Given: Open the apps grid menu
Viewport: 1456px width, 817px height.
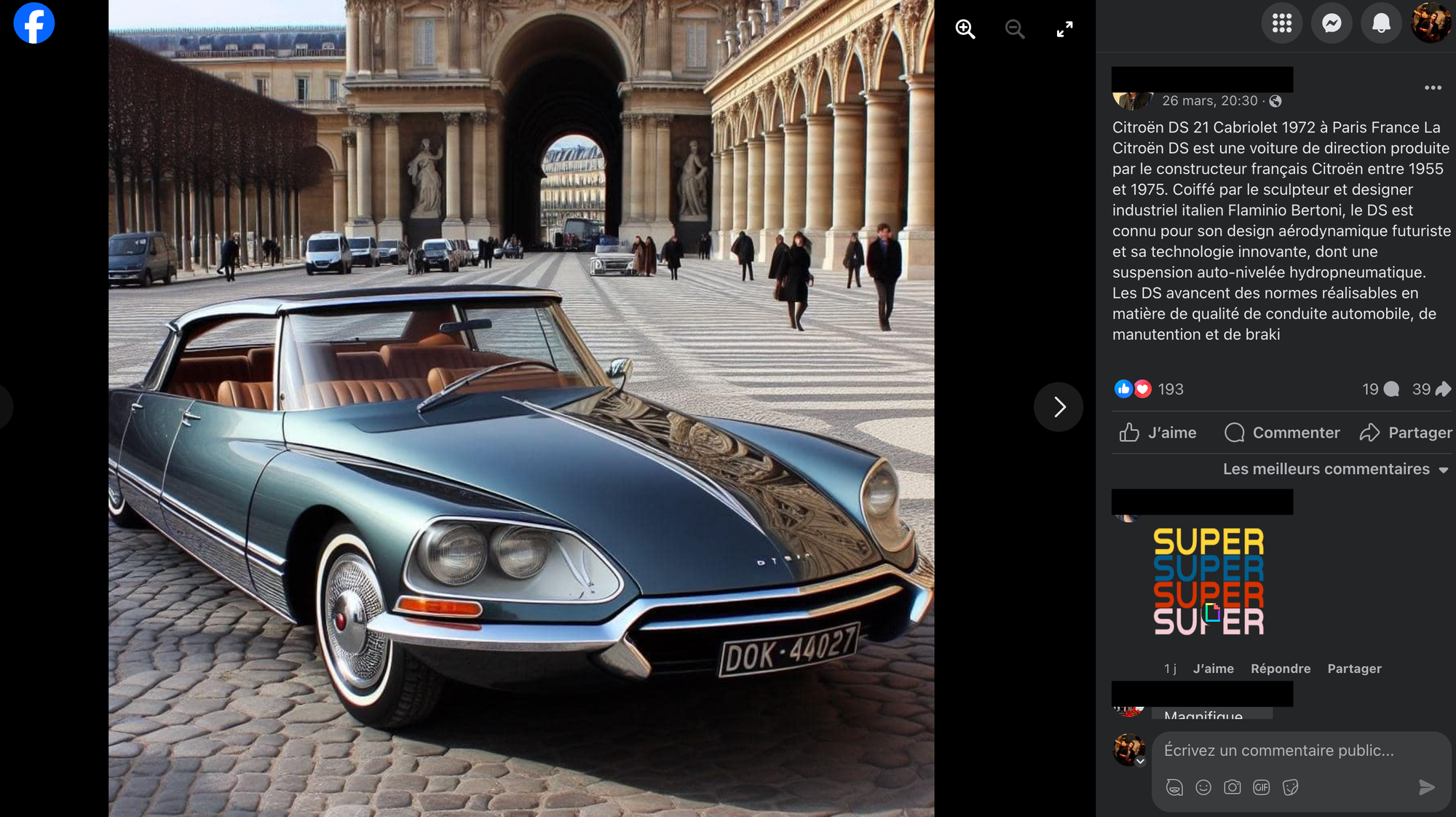Looking at the screenshot, I should (x=1281, y=23).
